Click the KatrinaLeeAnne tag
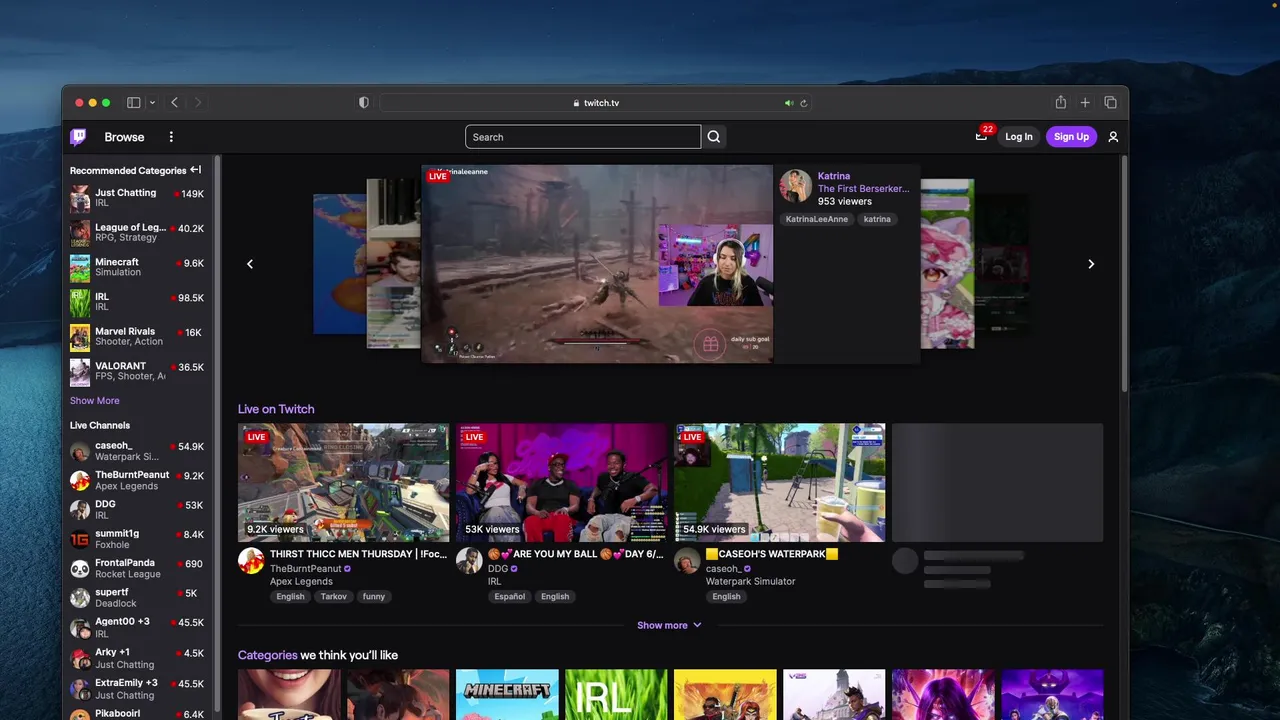Viewport: 1280px width, 720px height. pos(816,219)
